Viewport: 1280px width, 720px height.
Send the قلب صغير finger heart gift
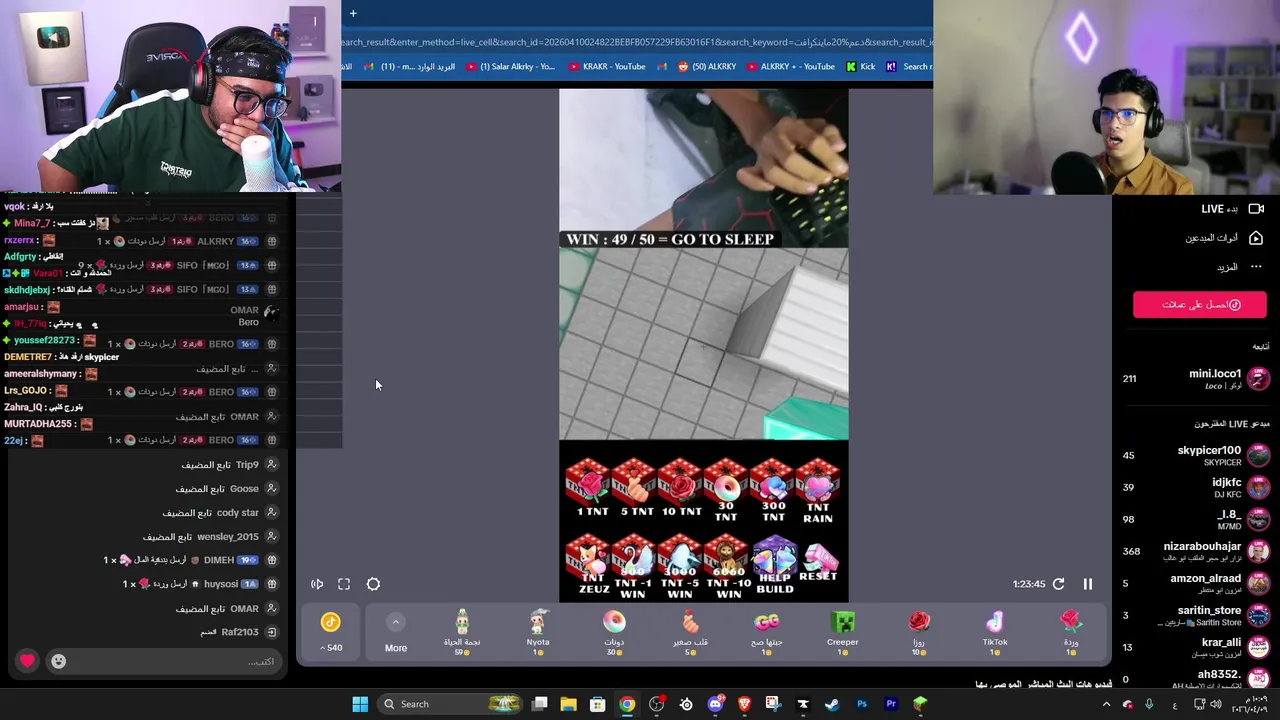point(690,632)
